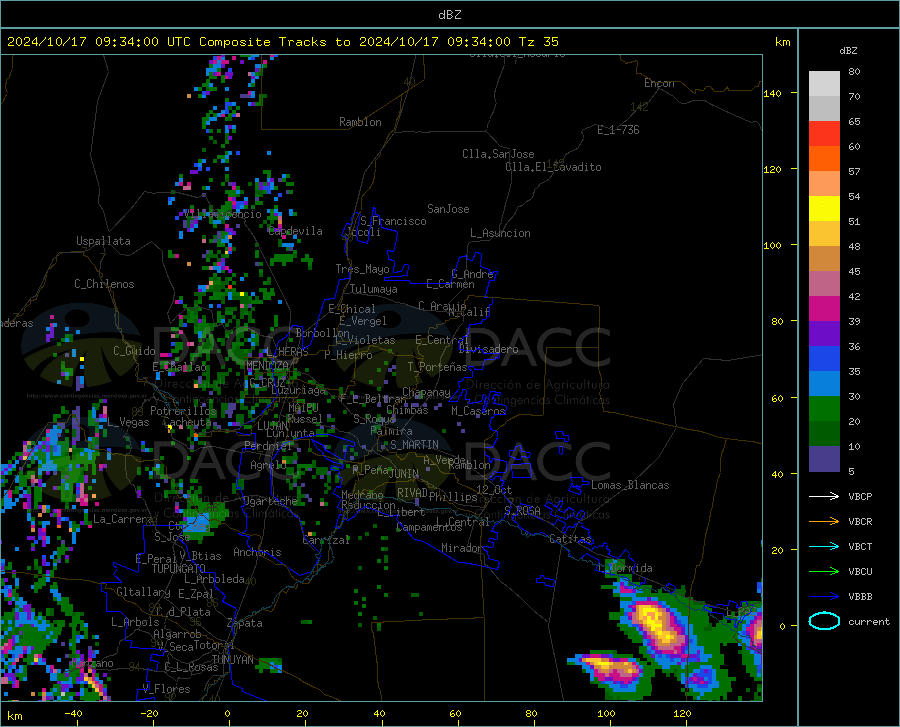Click the 'TUNUYAN' map label
The image size is (900, 727).
232,659
